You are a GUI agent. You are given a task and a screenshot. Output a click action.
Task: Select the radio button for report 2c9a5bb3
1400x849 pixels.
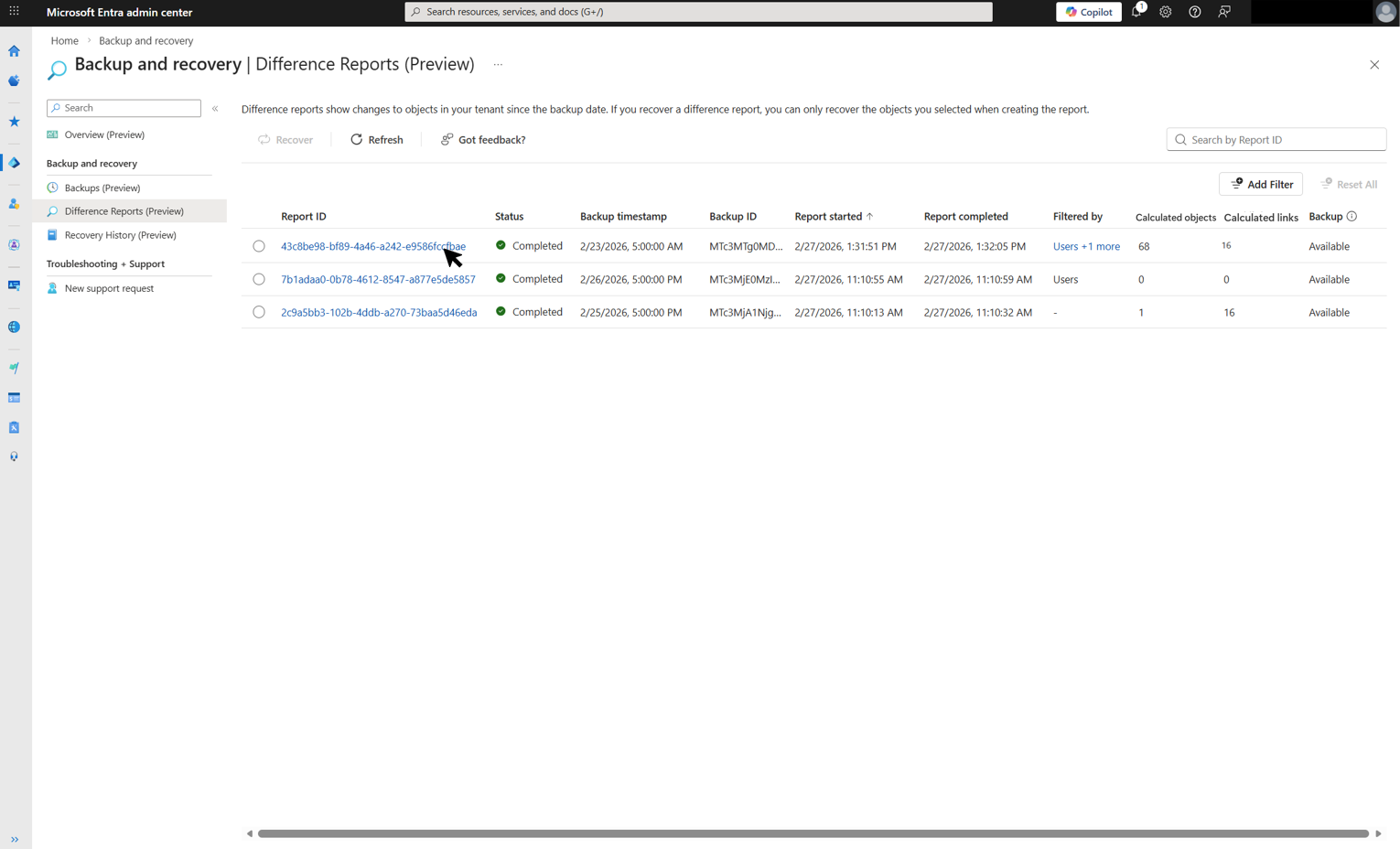[259, 312]
